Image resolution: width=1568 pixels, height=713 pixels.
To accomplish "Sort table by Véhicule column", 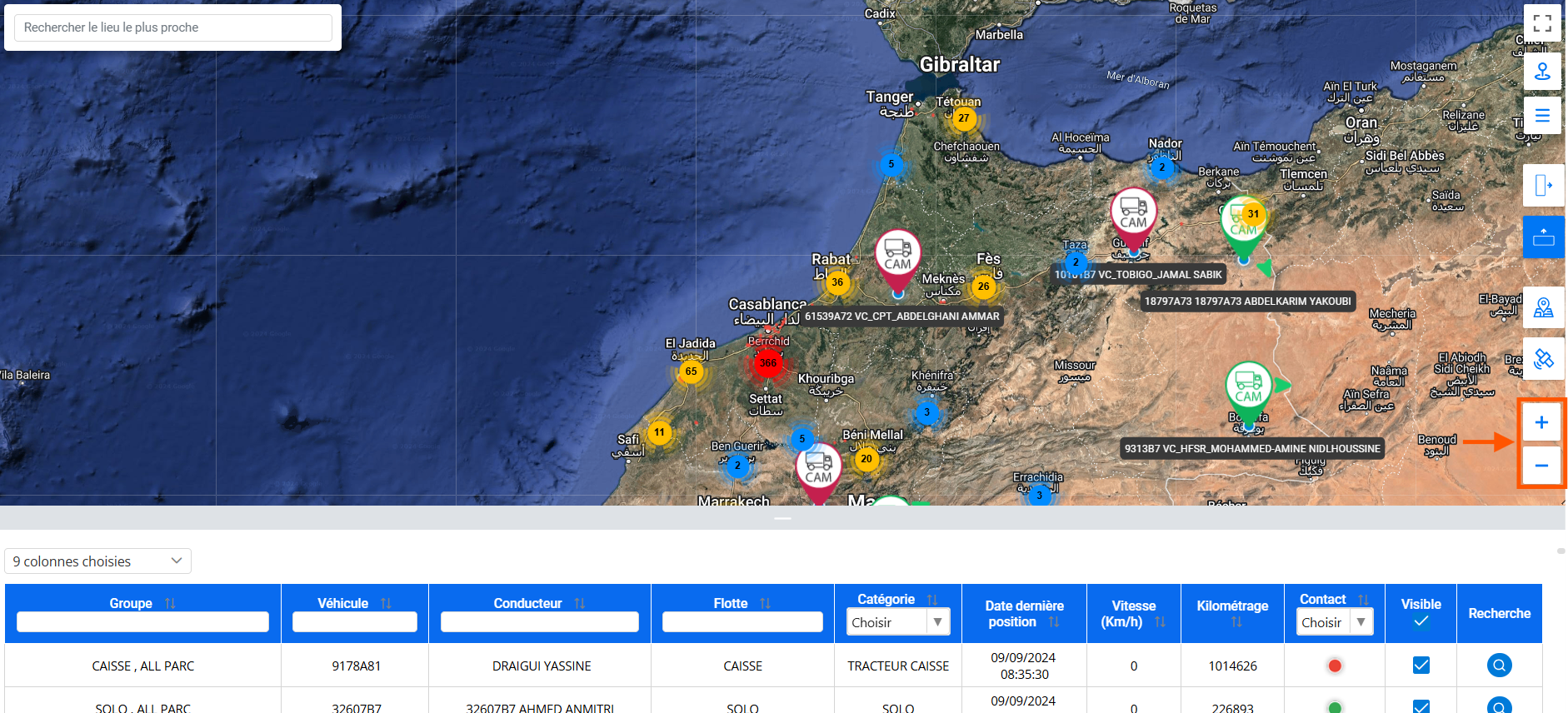I will coord(386,603).
